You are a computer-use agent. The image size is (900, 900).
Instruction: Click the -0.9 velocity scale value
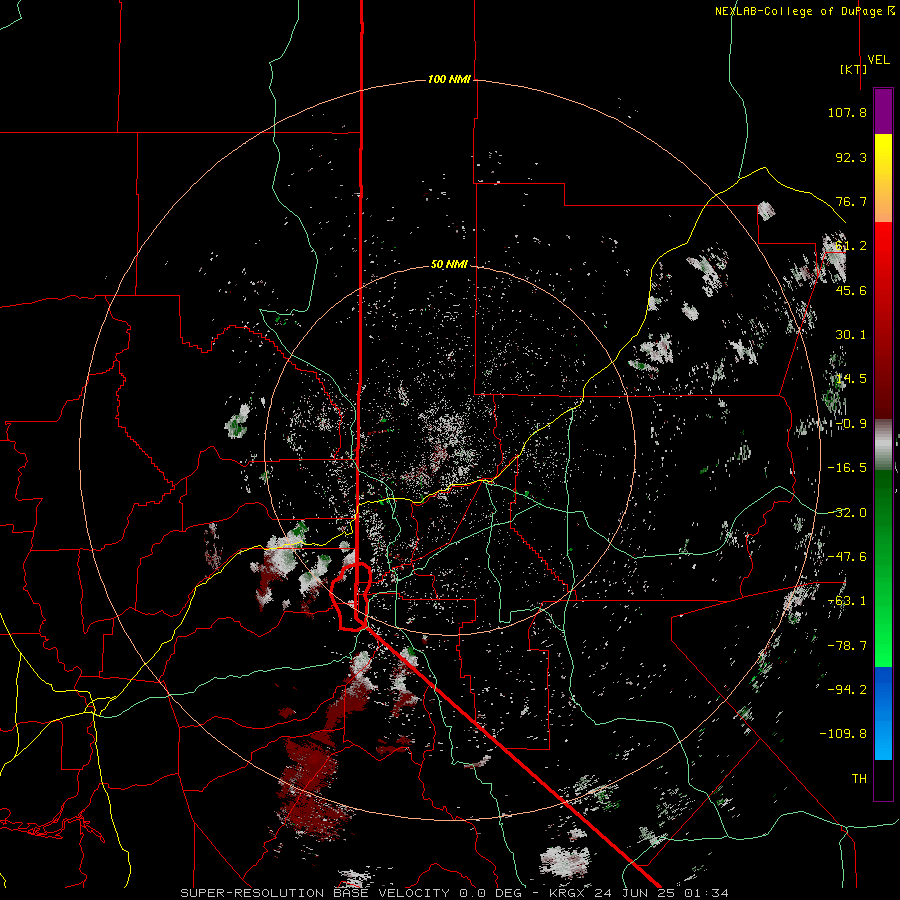click(x=851, y=424)
